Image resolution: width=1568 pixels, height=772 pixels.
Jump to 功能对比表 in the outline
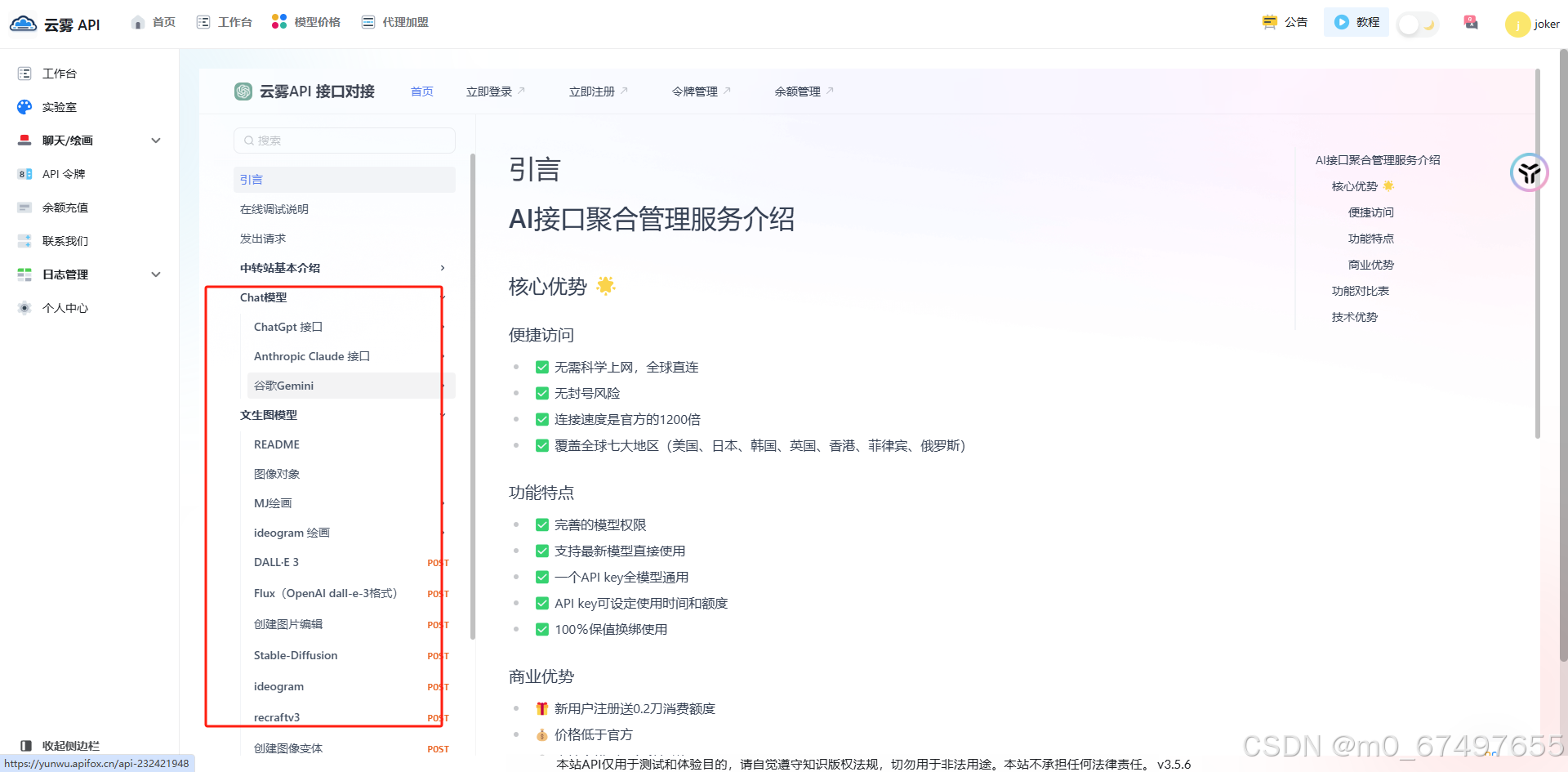pos(1361,291)
